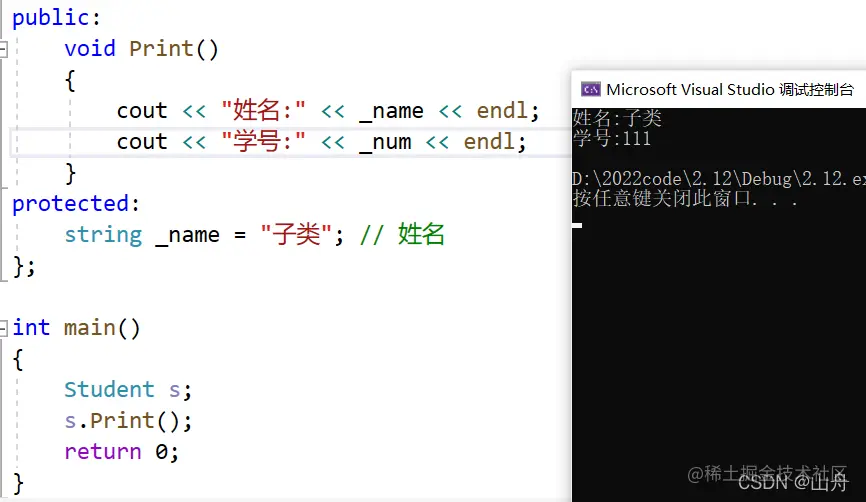Click the 'Student s;' statement

point(128,390)
